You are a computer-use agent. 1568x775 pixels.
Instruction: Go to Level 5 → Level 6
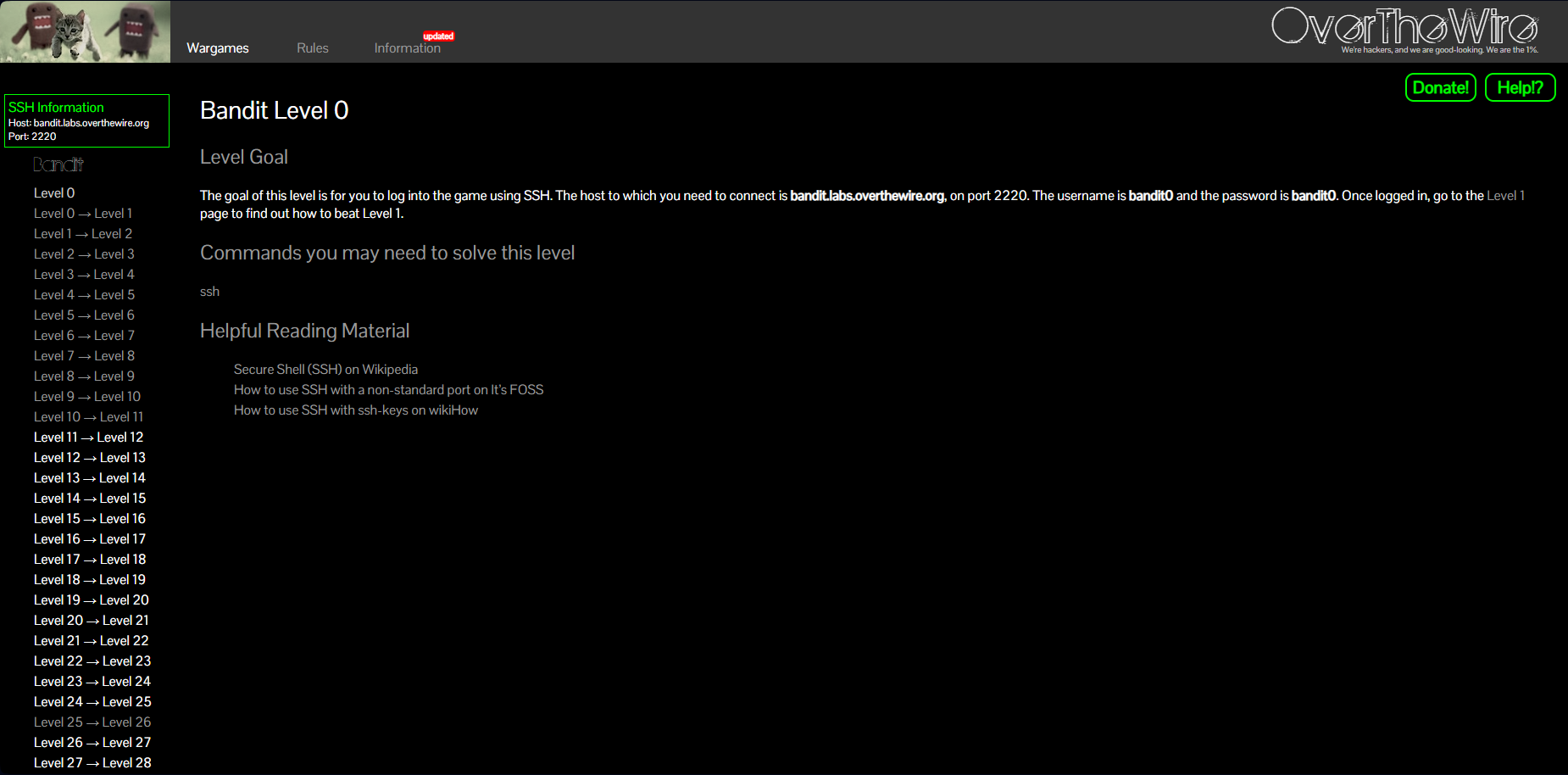84,315
